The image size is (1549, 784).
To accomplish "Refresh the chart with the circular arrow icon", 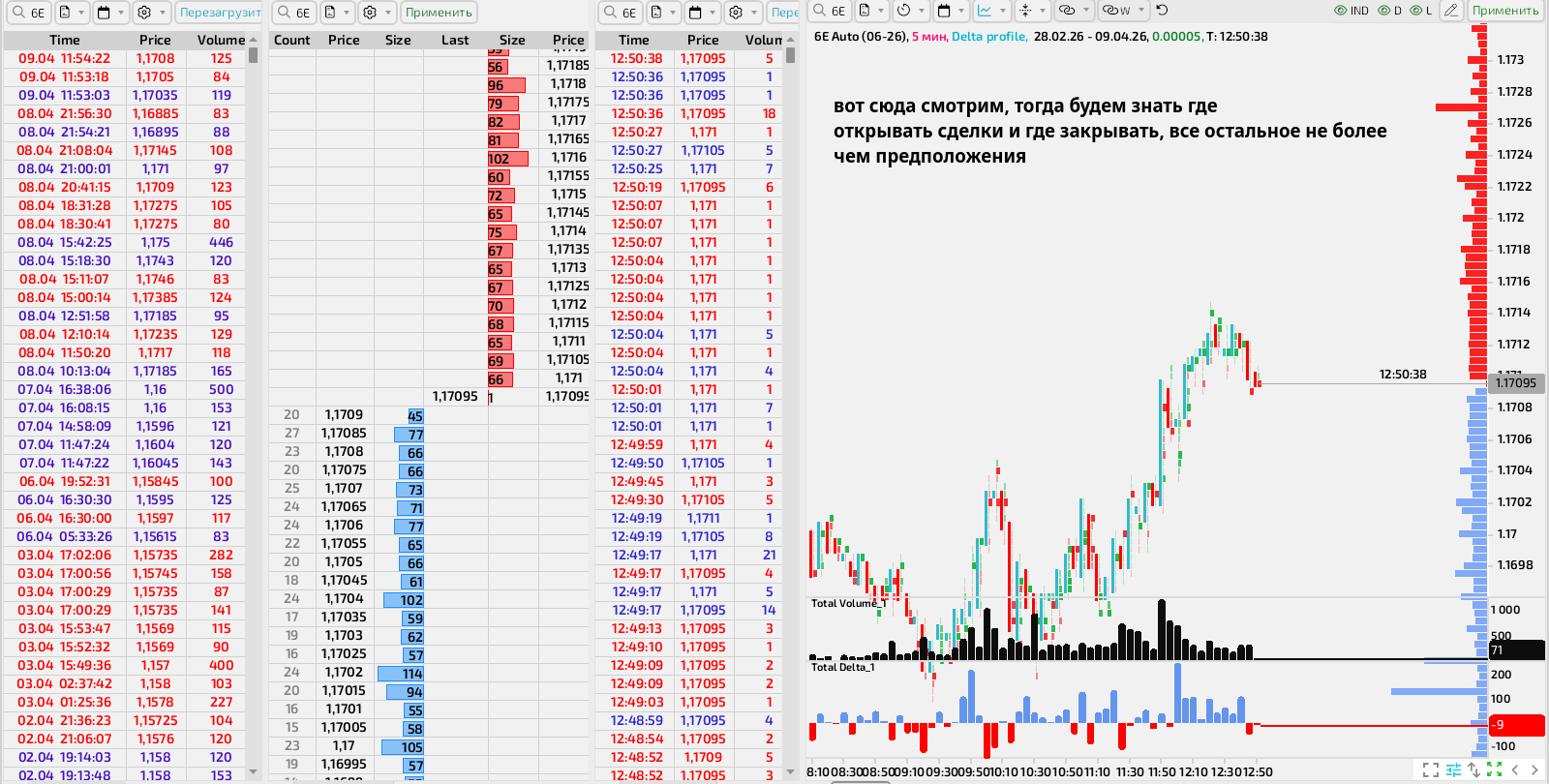I will tap(1162, 11).
